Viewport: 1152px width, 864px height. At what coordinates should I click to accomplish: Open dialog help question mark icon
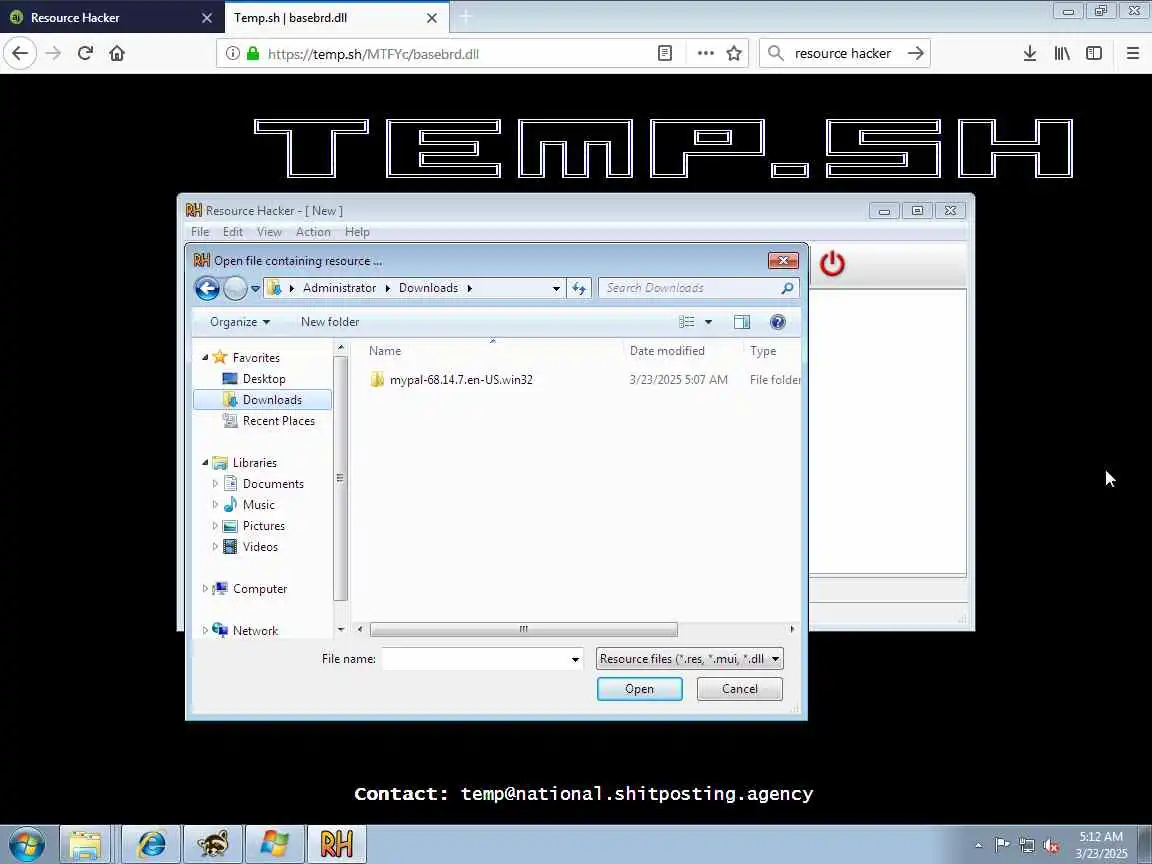778,322
